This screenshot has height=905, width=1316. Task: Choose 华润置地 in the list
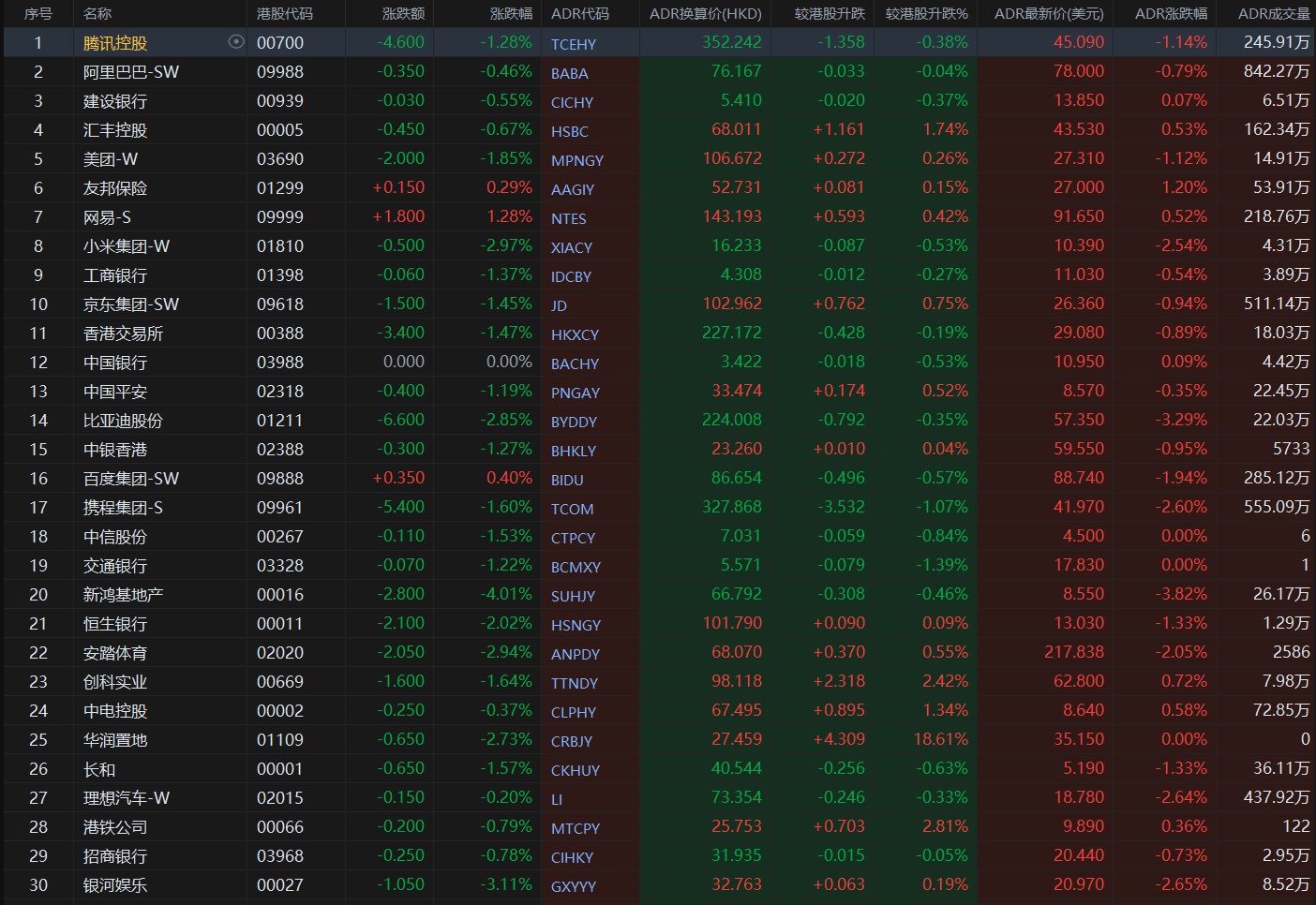[115, 740]
